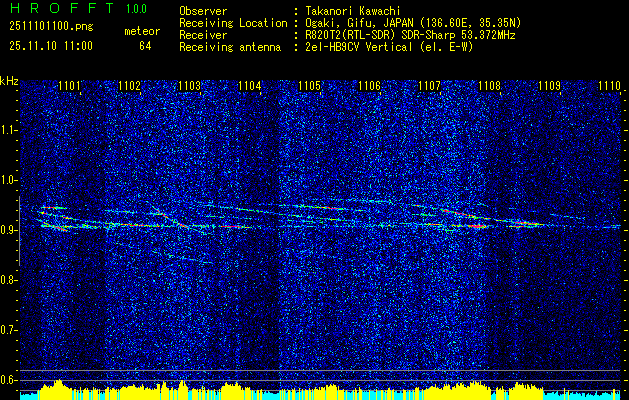Viewport: 629px width, 400px height.
Task: Click the 1102 time marker
Action: click(x=130, y=86)
